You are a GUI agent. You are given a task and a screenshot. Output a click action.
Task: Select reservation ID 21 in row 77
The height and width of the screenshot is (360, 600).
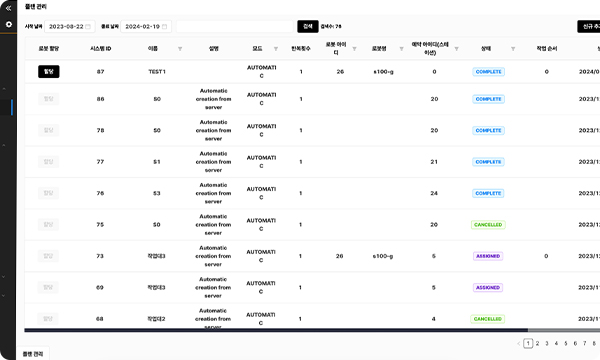click(x=434, y=162)
